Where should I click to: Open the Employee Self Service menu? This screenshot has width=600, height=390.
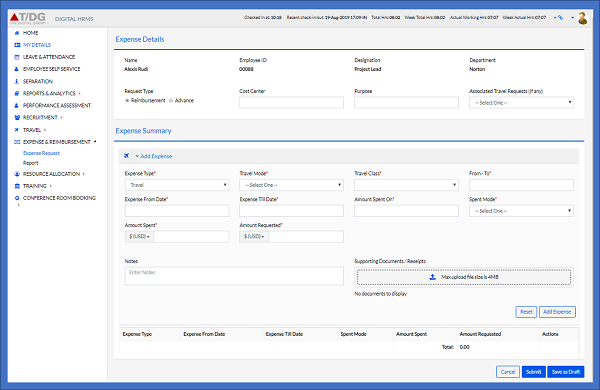pyautogui.click(x=52, y=69)
